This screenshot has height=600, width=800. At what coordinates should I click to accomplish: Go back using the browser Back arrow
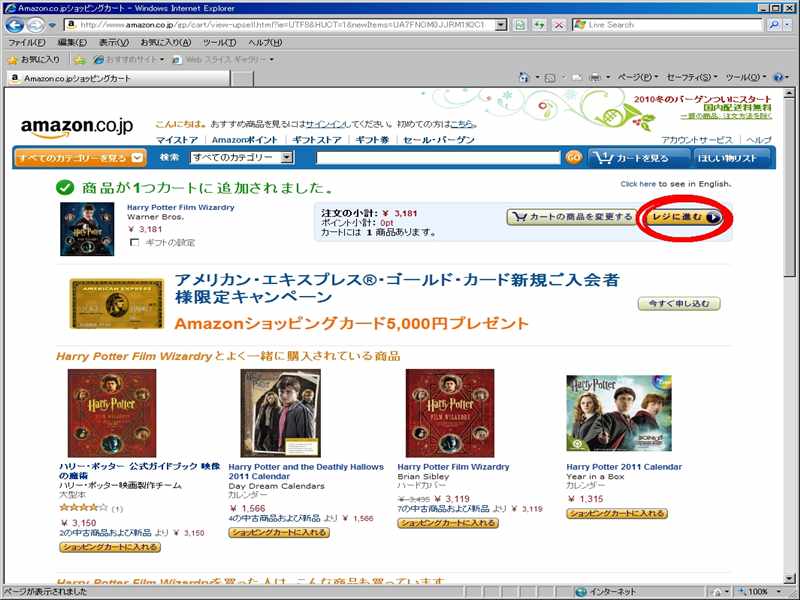click(15, 25)
